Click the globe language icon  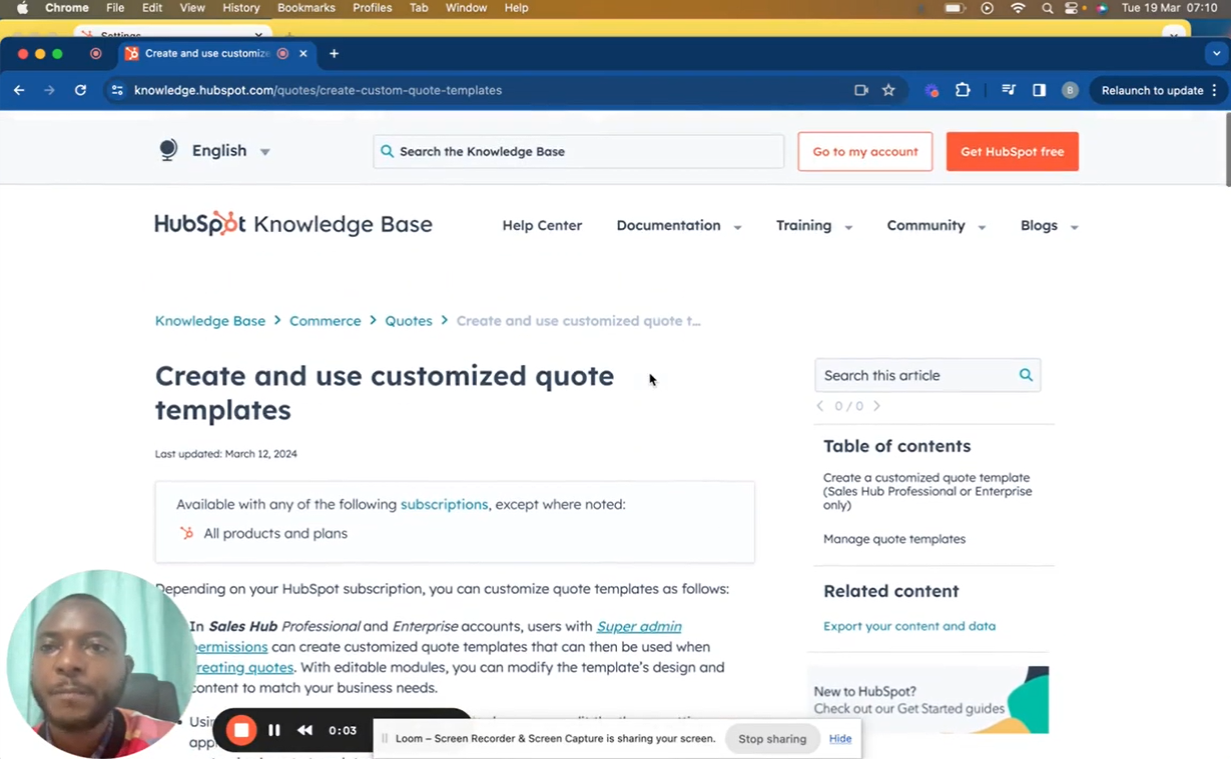click(x=168, y=150)
